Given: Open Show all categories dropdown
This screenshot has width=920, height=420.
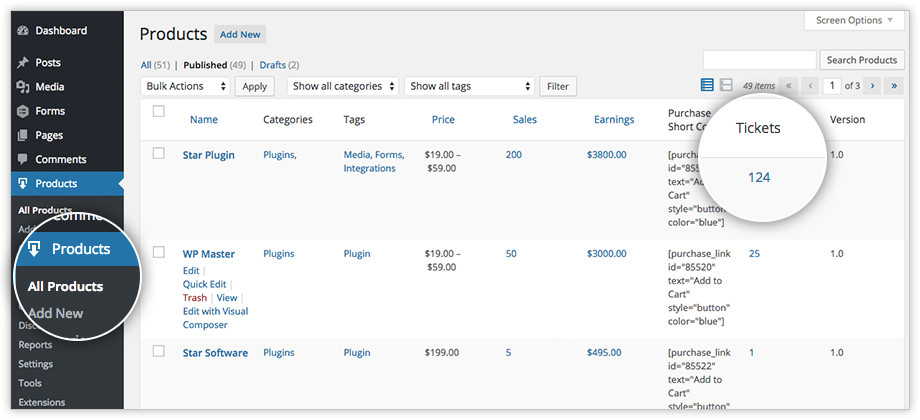Looking at the screenshot, I should [x=343, y=86].
